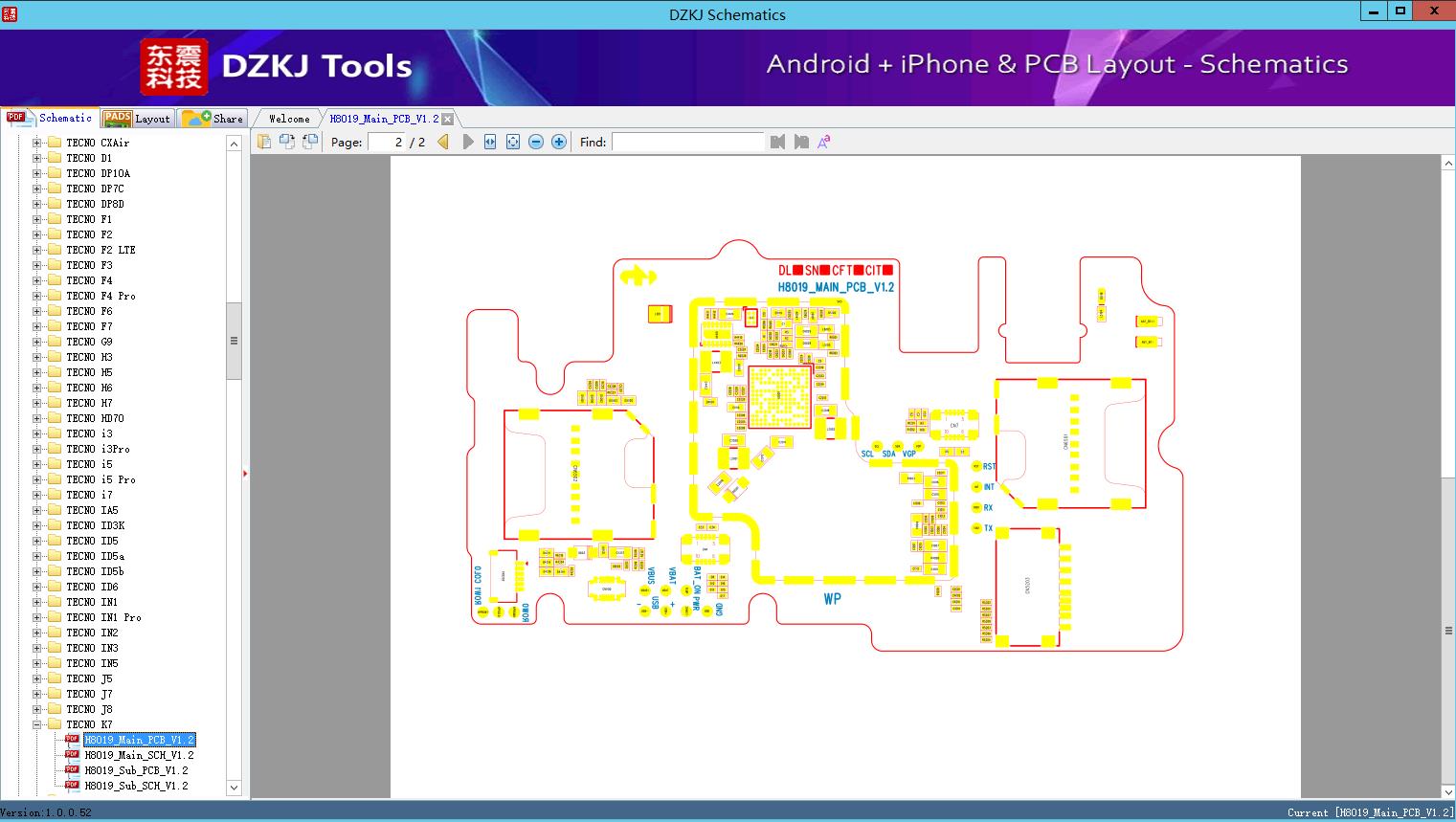Click the rotate clockwise icon
Image resolution: width=1456 pixels, height=822 pixels.
310,142
